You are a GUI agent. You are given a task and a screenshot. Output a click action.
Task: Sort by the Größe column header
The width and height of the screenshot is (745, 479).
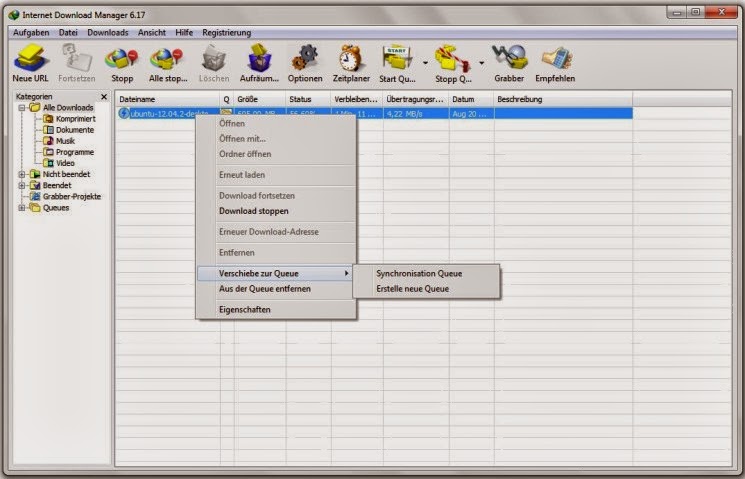click(x=260, y=99)
